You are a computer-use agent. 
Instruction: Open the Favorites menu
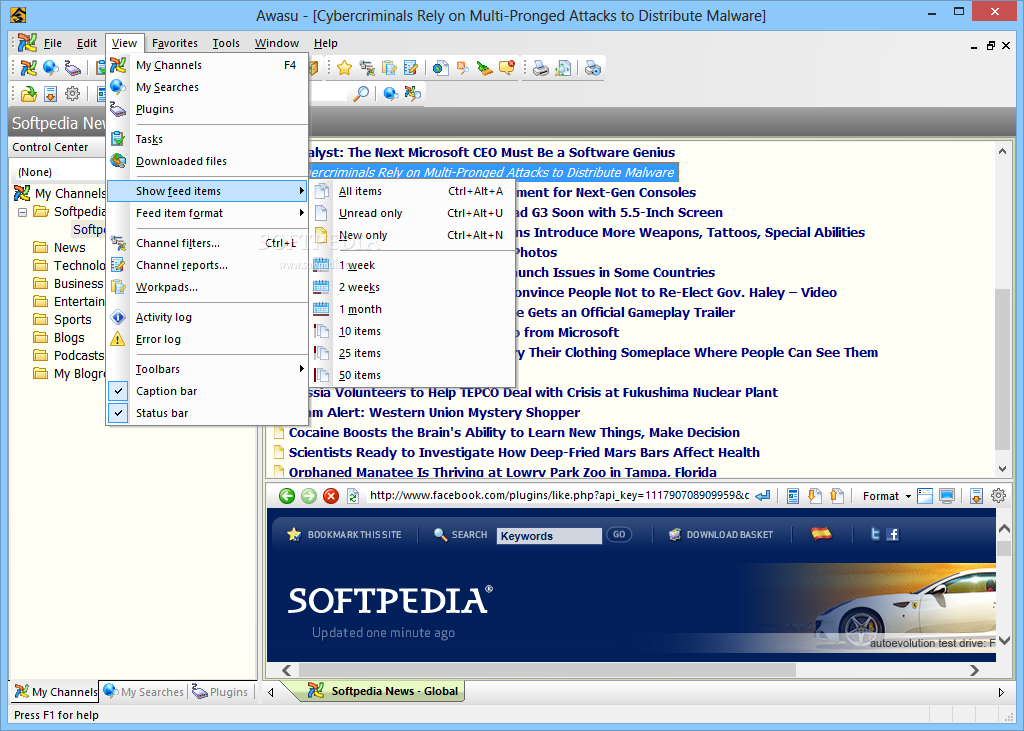[174, 43]
